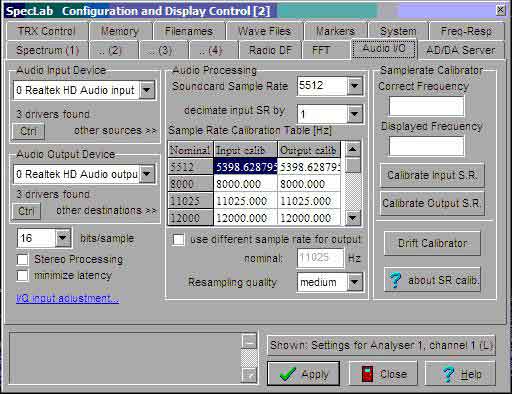Open the Spectrum .. (2) tab
Image resolution: width=512 pixels, height=394 pixels.
114,50
